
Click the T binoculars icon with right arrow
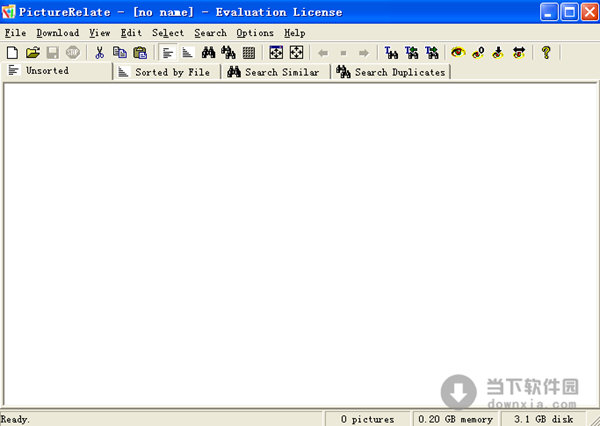pos(432,52)
